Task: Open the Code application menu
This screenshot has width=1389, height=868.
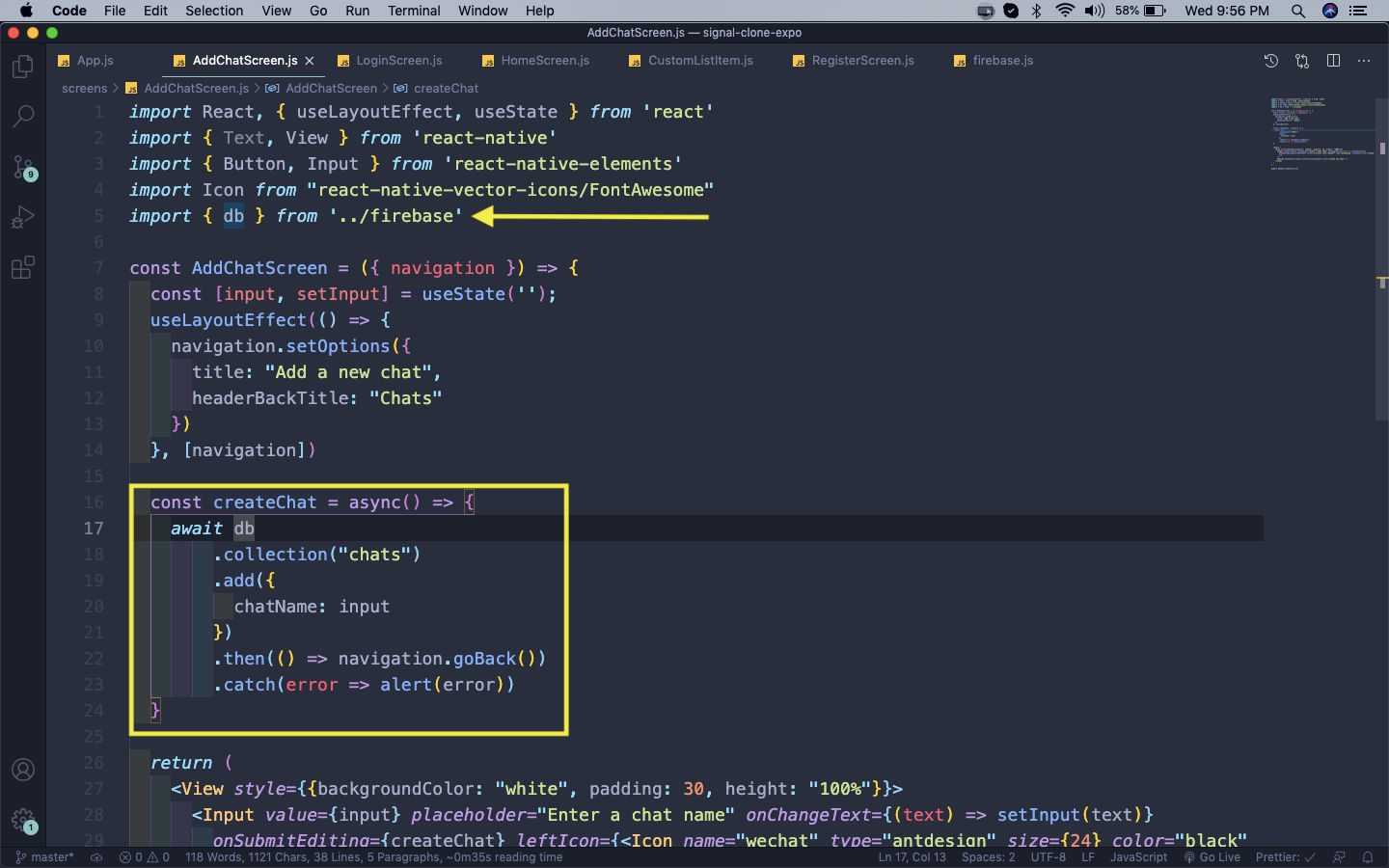Action: coord(69,11)
